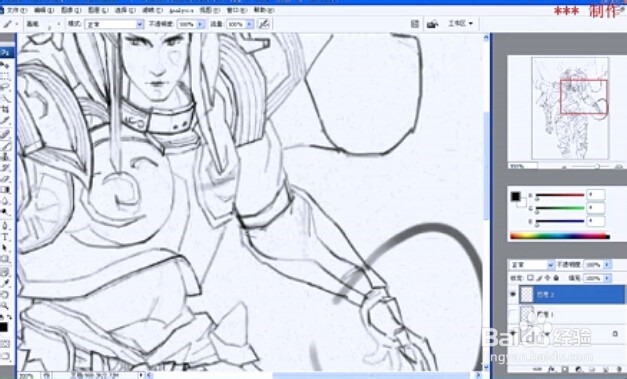Viewport: 627px width, 379px height.
Task: Swap foreground and background colors in toolbox
Action: pyautogui.click(x=10, y=317)
